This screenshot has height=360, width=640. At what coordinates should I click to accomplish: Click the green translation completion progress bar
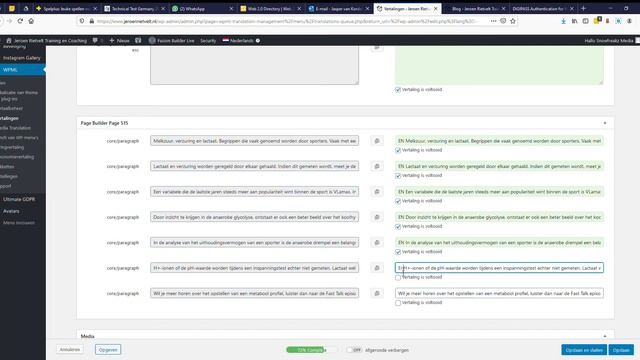312,350
